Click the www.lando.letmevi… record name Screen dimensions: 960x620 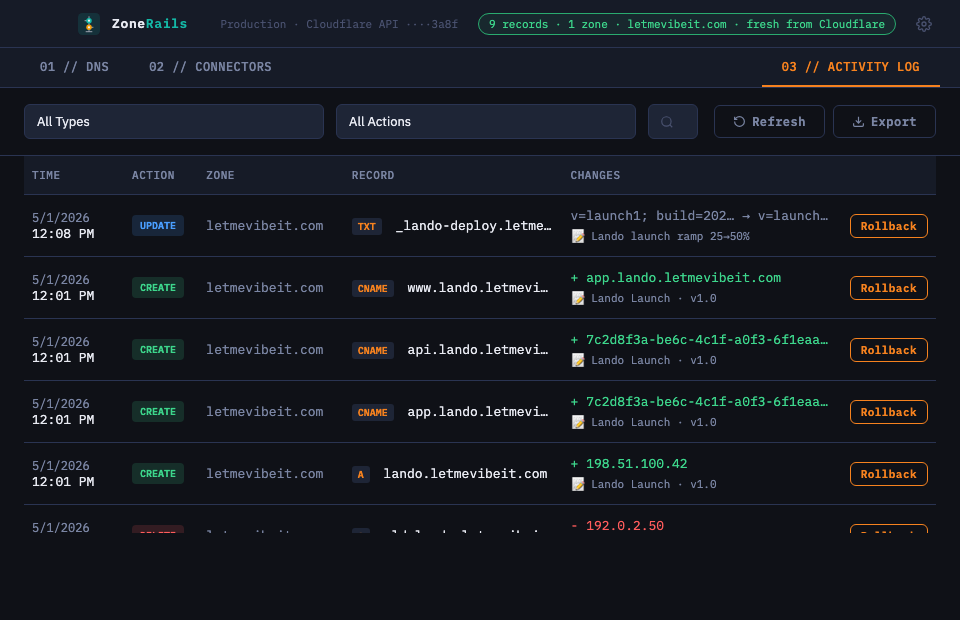coord(478,288)
